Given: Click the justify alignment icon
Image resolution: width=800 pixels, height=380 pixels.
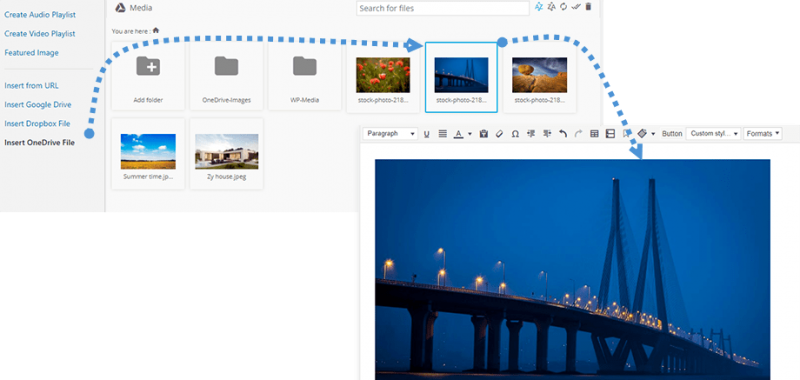Looking at the screenshot, I should pos(442,134).
